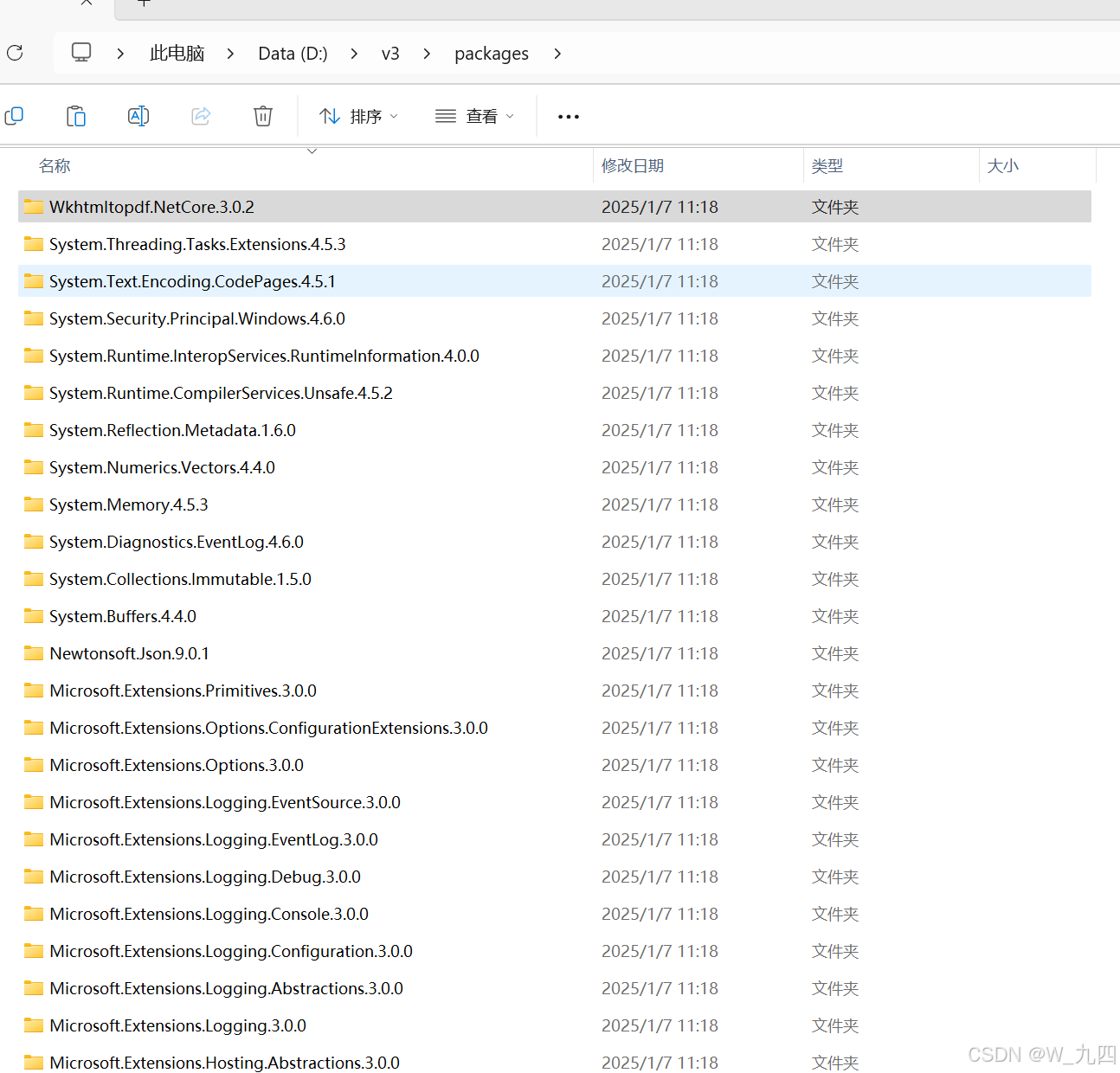Open the 排序 sort dropdown
1120x1073 pixels.
358,116
